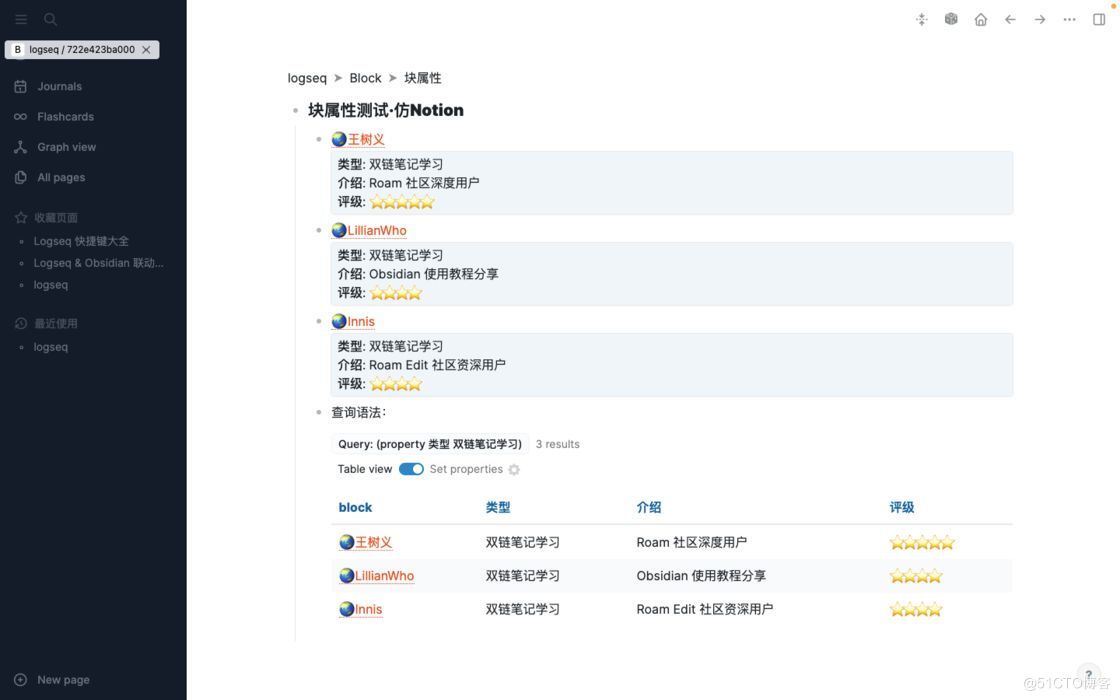Open All pages from the sidebar
The width and height of the screenshot is (1120, 700).
(61, 177)
